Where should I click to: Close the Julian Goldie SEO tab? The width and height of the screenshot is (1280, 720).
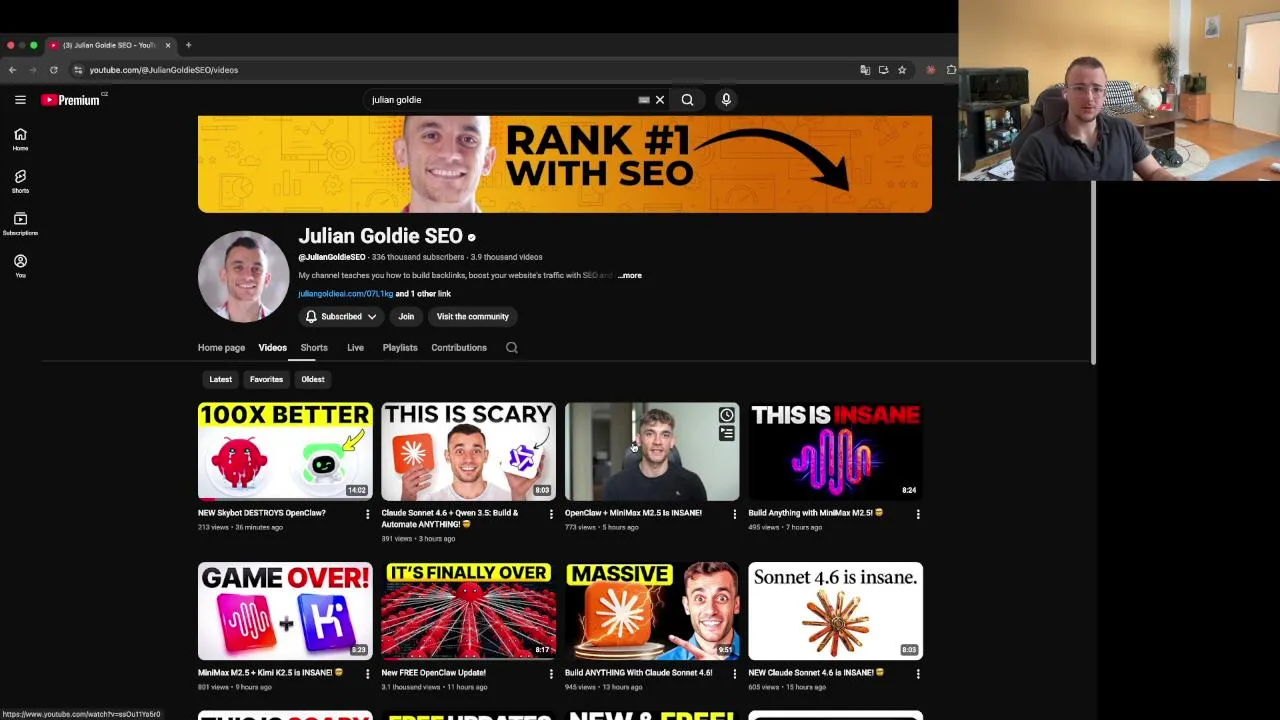(168, 45)
